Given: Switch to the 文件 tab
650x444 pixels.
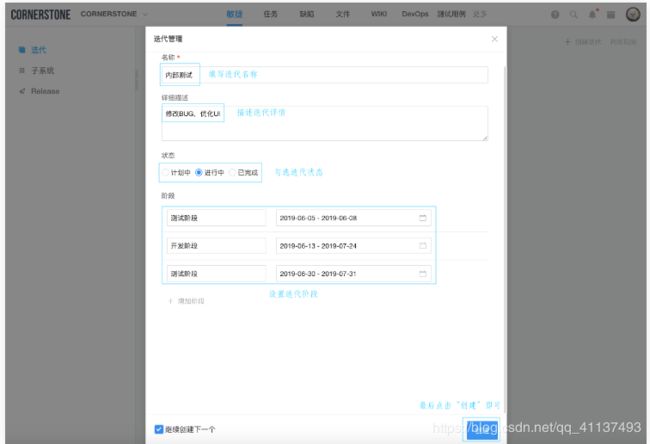Looking at the screenshot, I should coord(342,14).
